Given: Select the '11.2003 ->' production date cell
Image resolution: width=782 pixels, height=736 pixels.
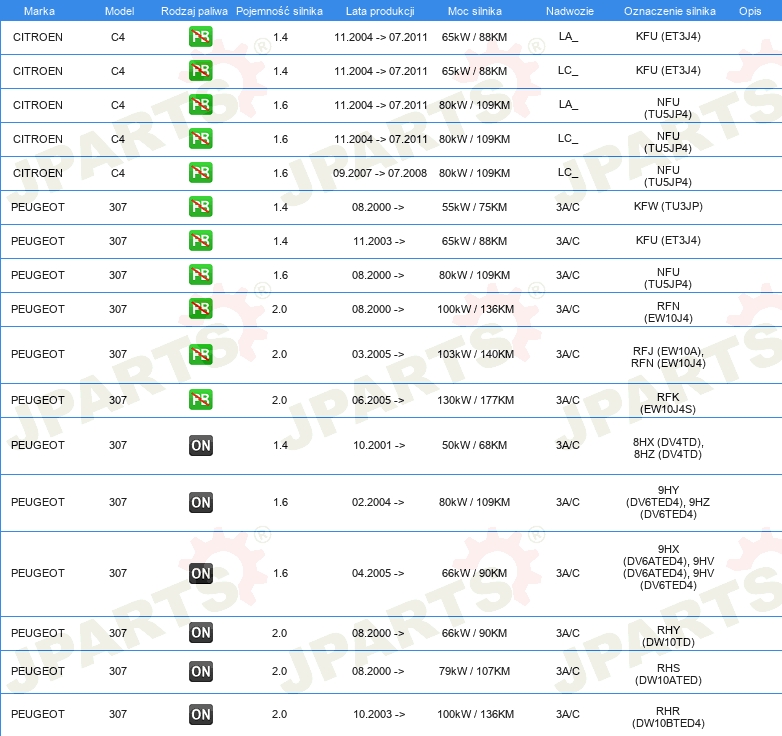Looking at the screenshot, I should click(379, 241).
